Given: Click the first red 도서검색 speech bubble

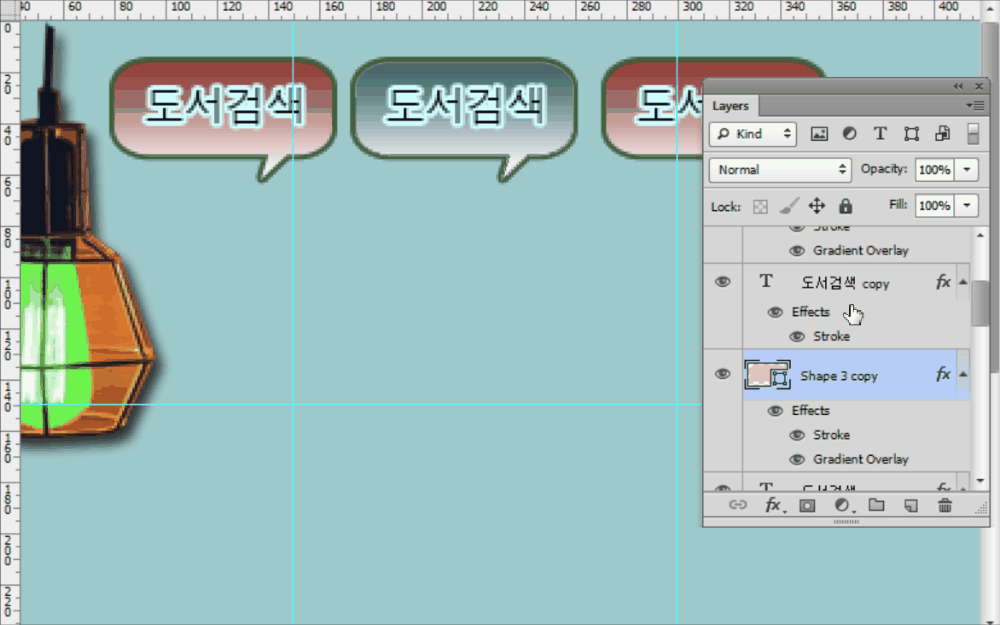Looking at the screenshot, I should (x=223, y=119).
